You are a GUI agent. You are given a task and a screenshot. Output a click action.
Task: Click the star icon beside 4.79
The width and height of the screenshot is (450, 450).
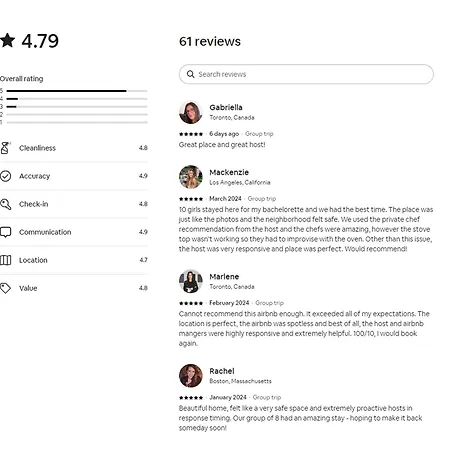click(7, 40)
